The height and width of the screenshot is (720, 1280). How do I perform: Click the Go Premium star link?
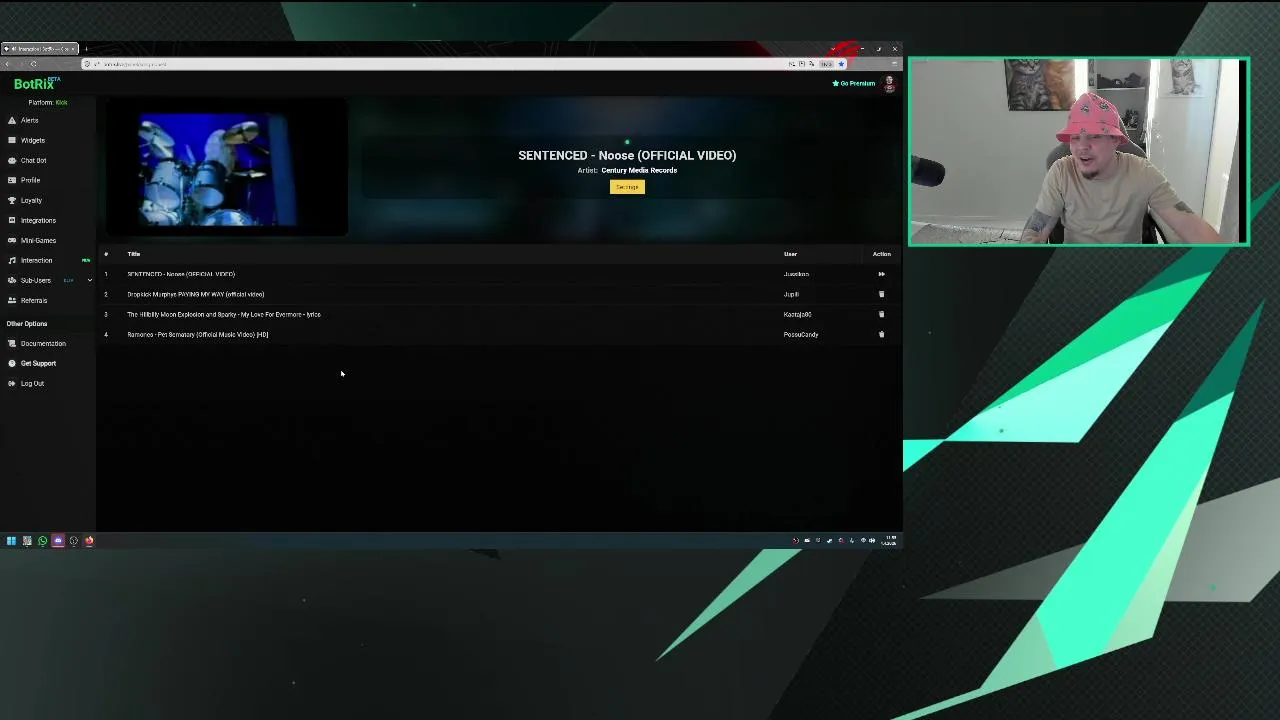coord(853,83)
